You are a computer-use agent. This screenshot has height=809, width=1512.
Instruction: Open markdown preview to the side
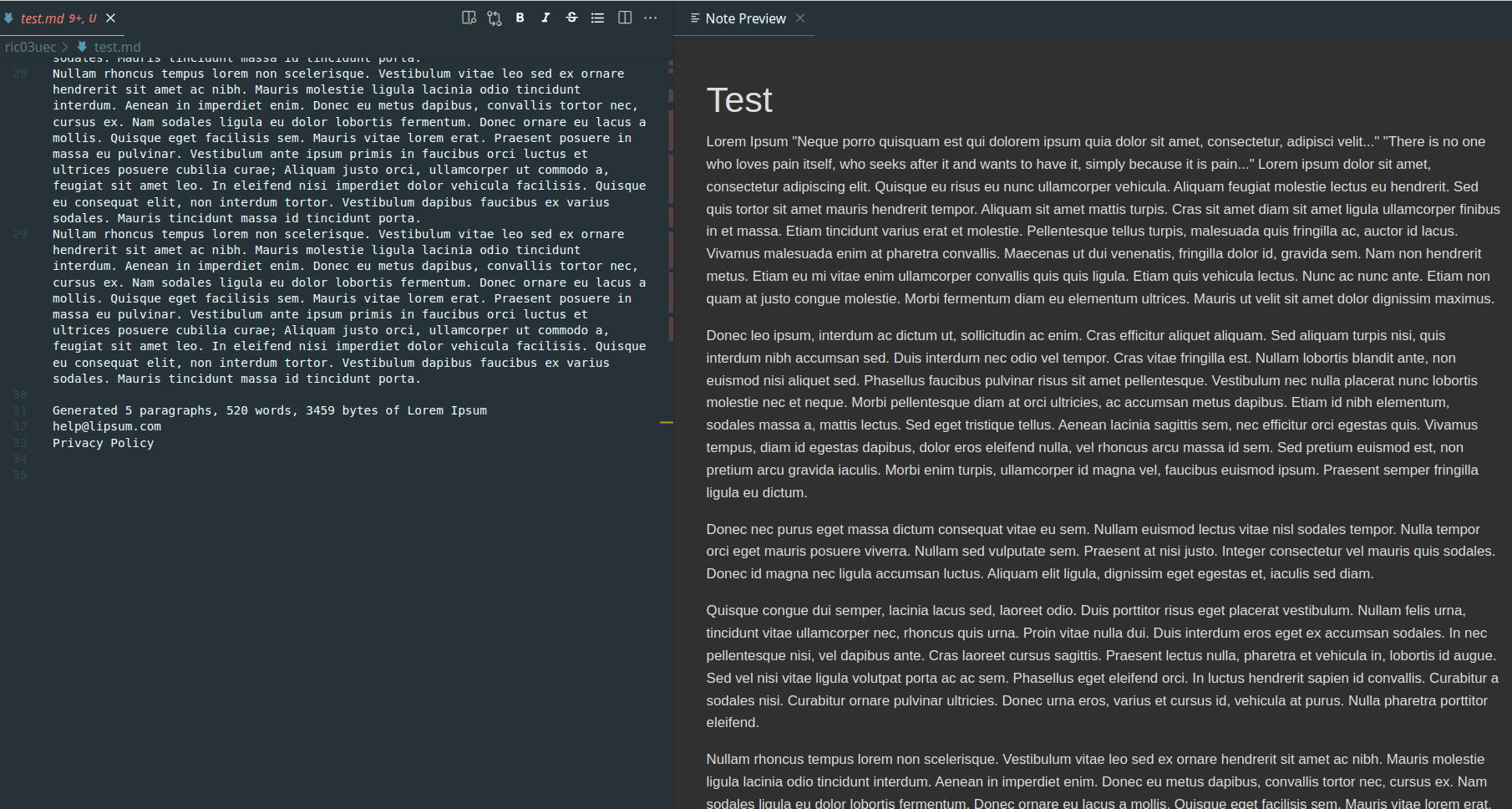[x=469, y=18]
